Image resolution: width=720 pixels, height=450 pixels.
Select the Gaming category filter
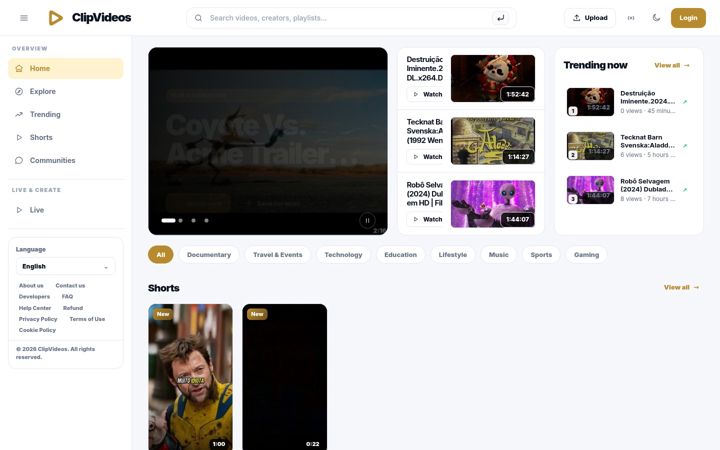[x=586, y=254]
